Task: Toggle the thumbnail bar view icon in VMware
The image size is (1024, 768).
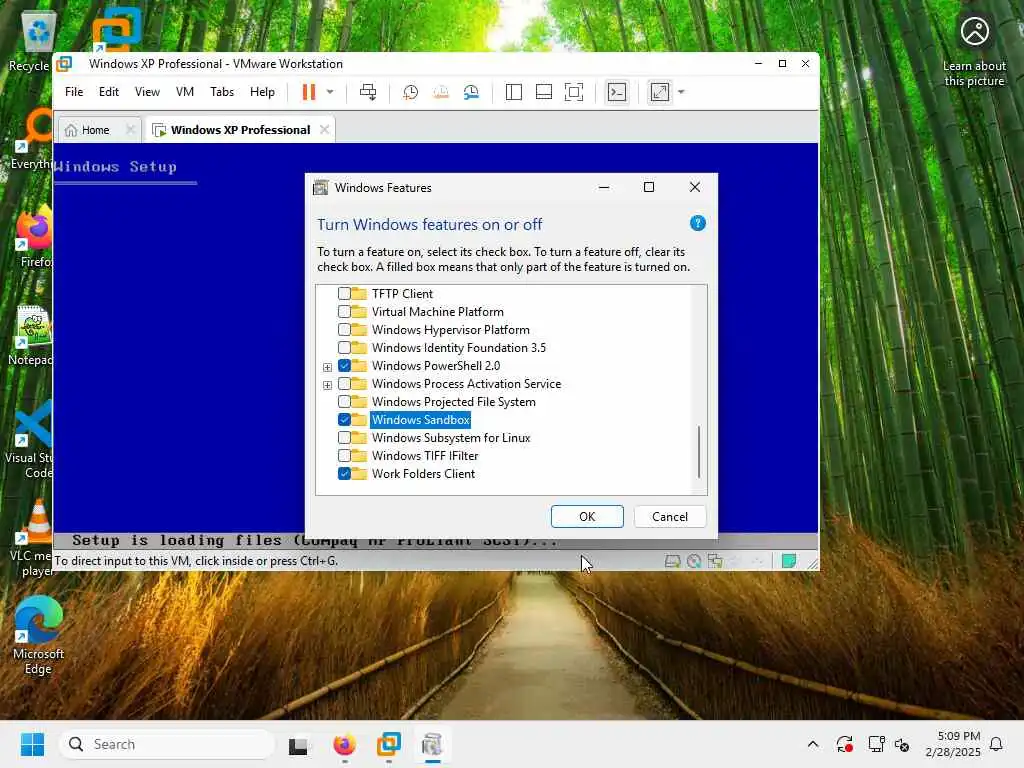Action: point(544,92)
